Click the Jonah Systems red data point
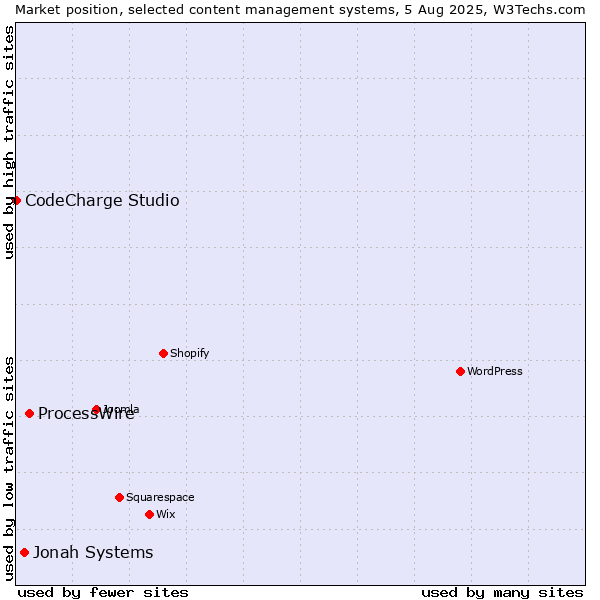The height and width of the screenshot is (600, 600). [x=24, y=553]
